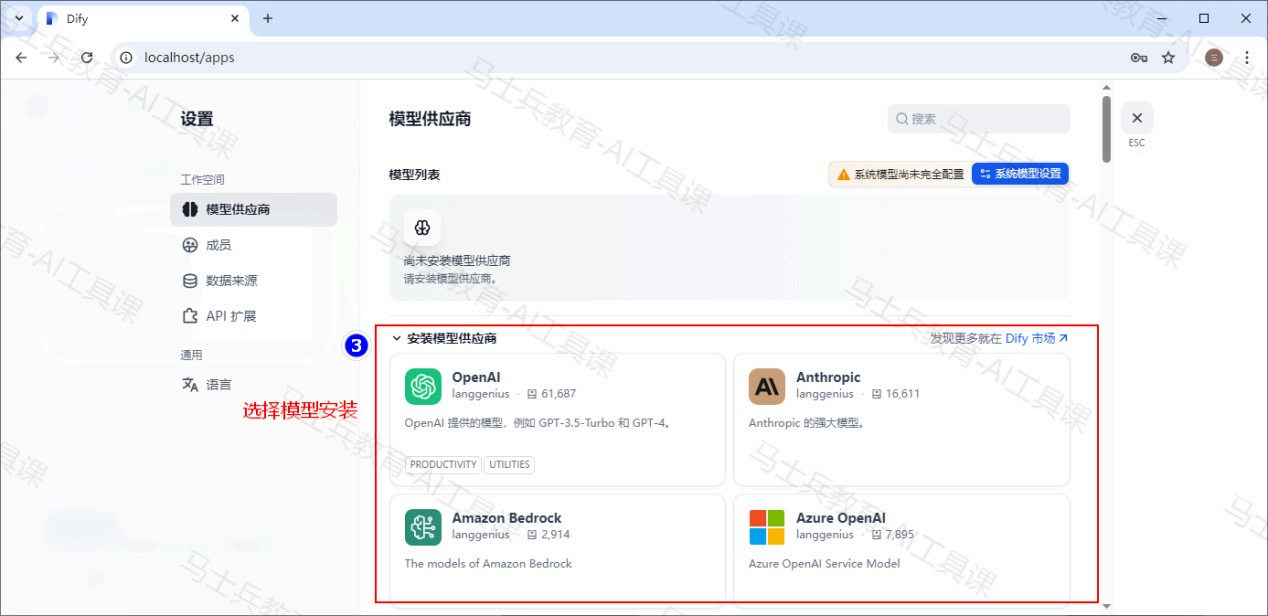Click the settings panel vertical scrollbar

pos(1106,129)
